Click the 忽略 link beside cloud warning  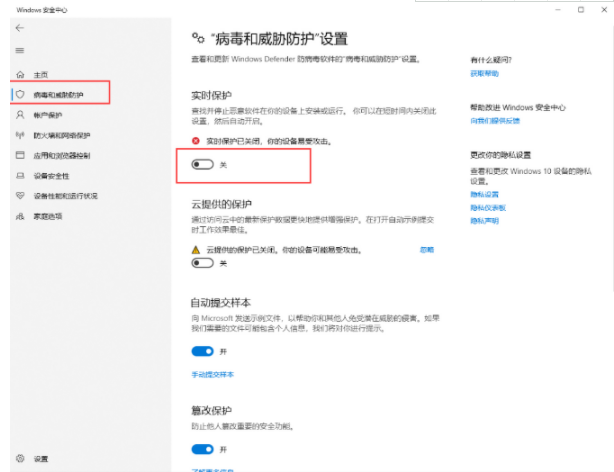[x=427, y=248]
